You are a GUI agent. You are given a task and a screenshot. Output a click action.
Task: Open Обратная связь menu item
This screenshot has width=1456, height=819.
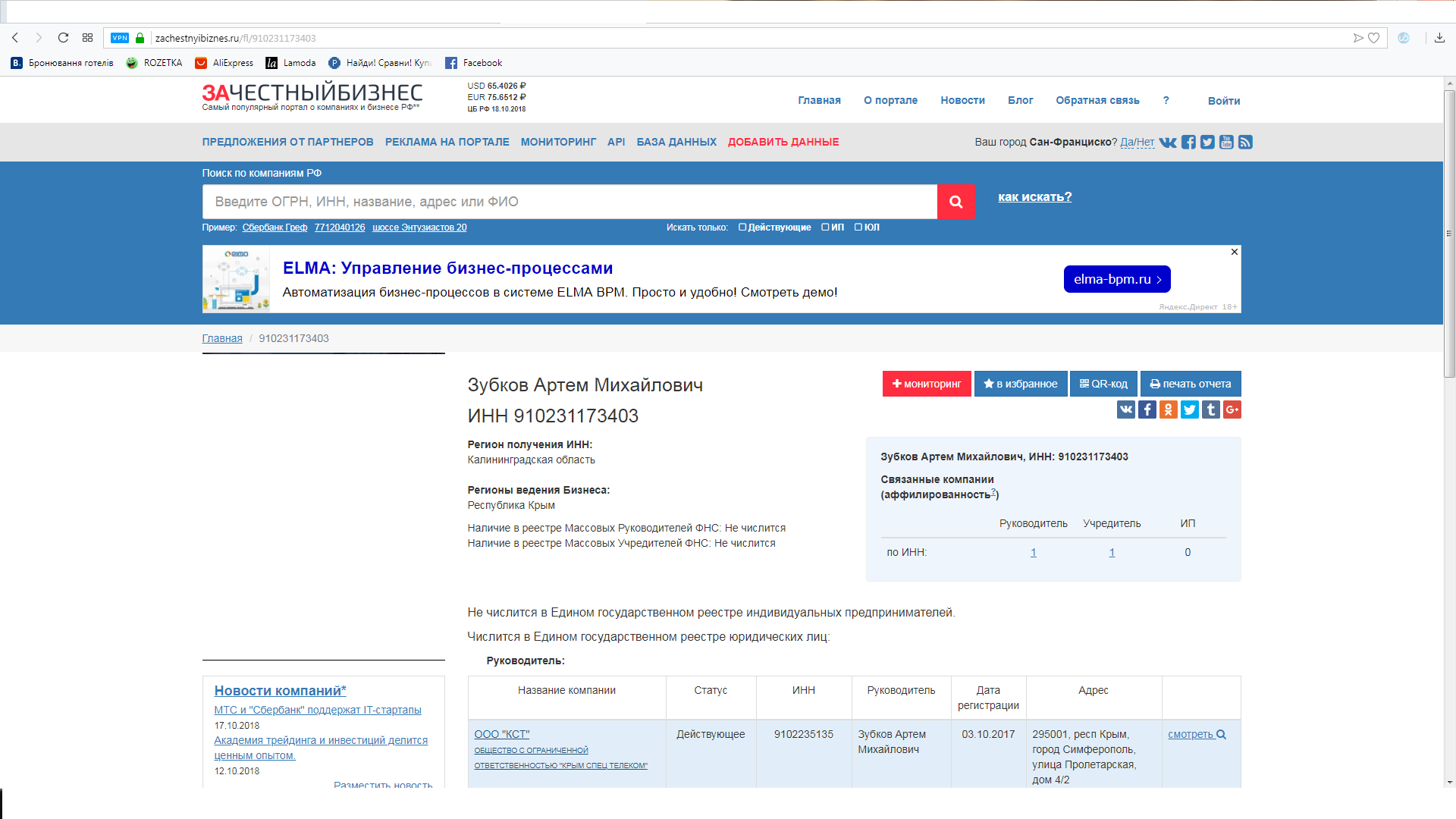pos(1097,100)
